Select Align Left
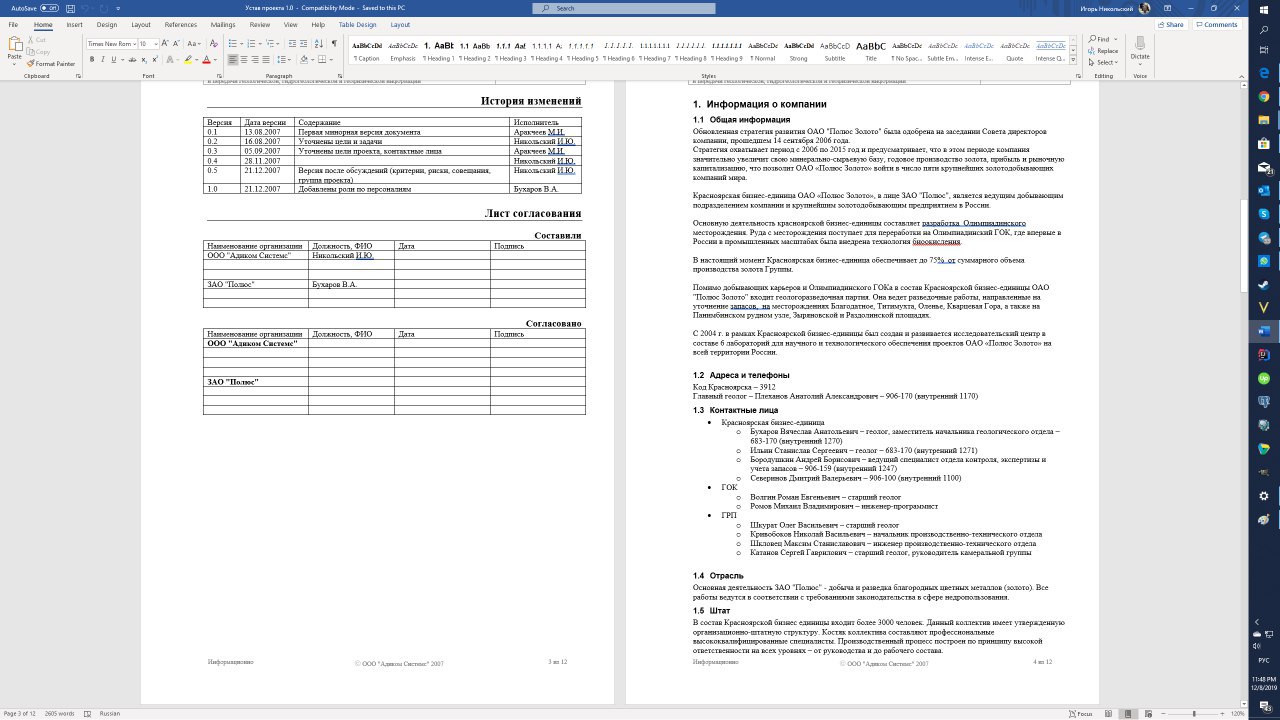Image resolution: width=1280 pixels, height=720 pixels. 232,60
